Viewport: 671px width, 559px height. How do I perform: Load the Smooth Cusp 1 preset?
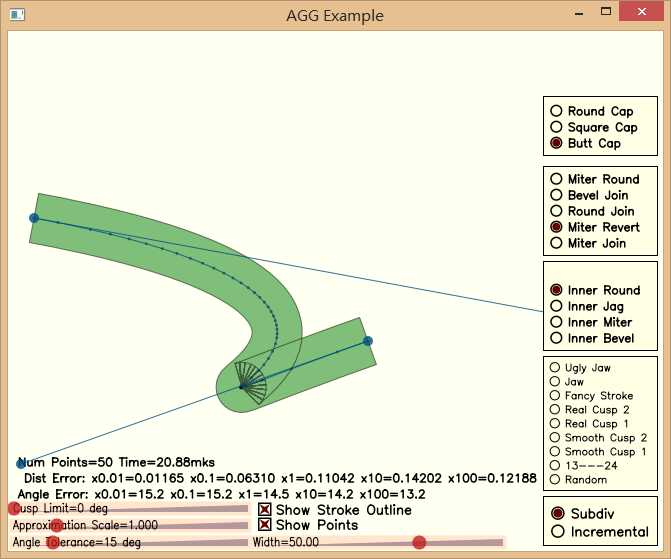click(x=598, y=452)
